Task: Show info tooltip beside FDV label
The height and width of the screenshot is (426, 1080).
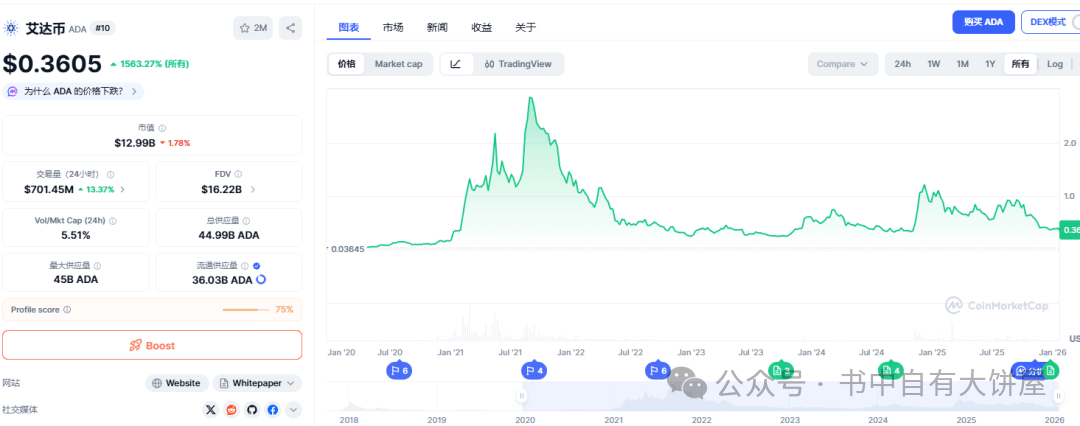Action: [238, 174]
